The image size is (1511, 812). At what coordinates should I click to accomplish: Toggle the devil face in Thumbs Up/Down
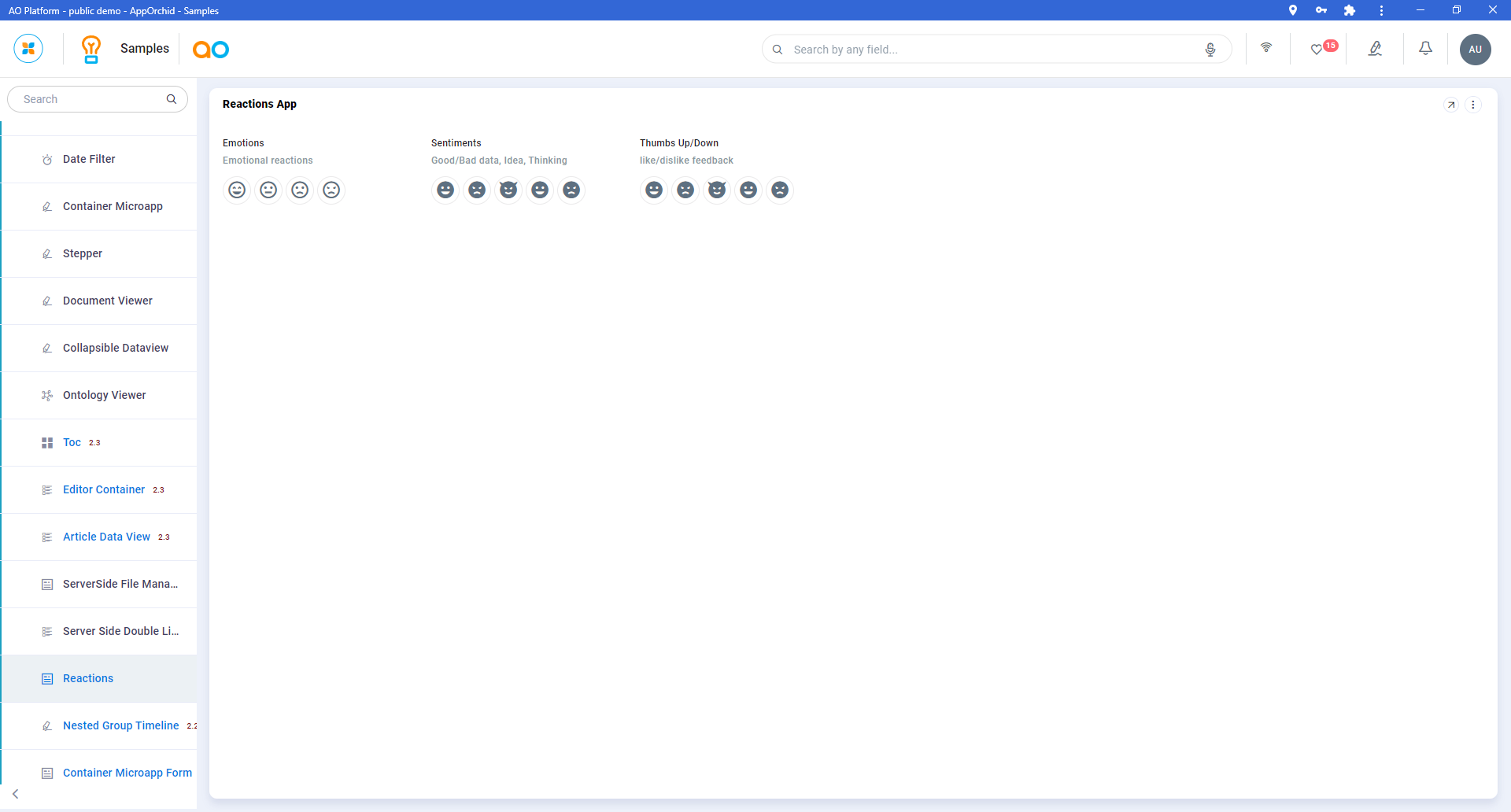(717, 190)
